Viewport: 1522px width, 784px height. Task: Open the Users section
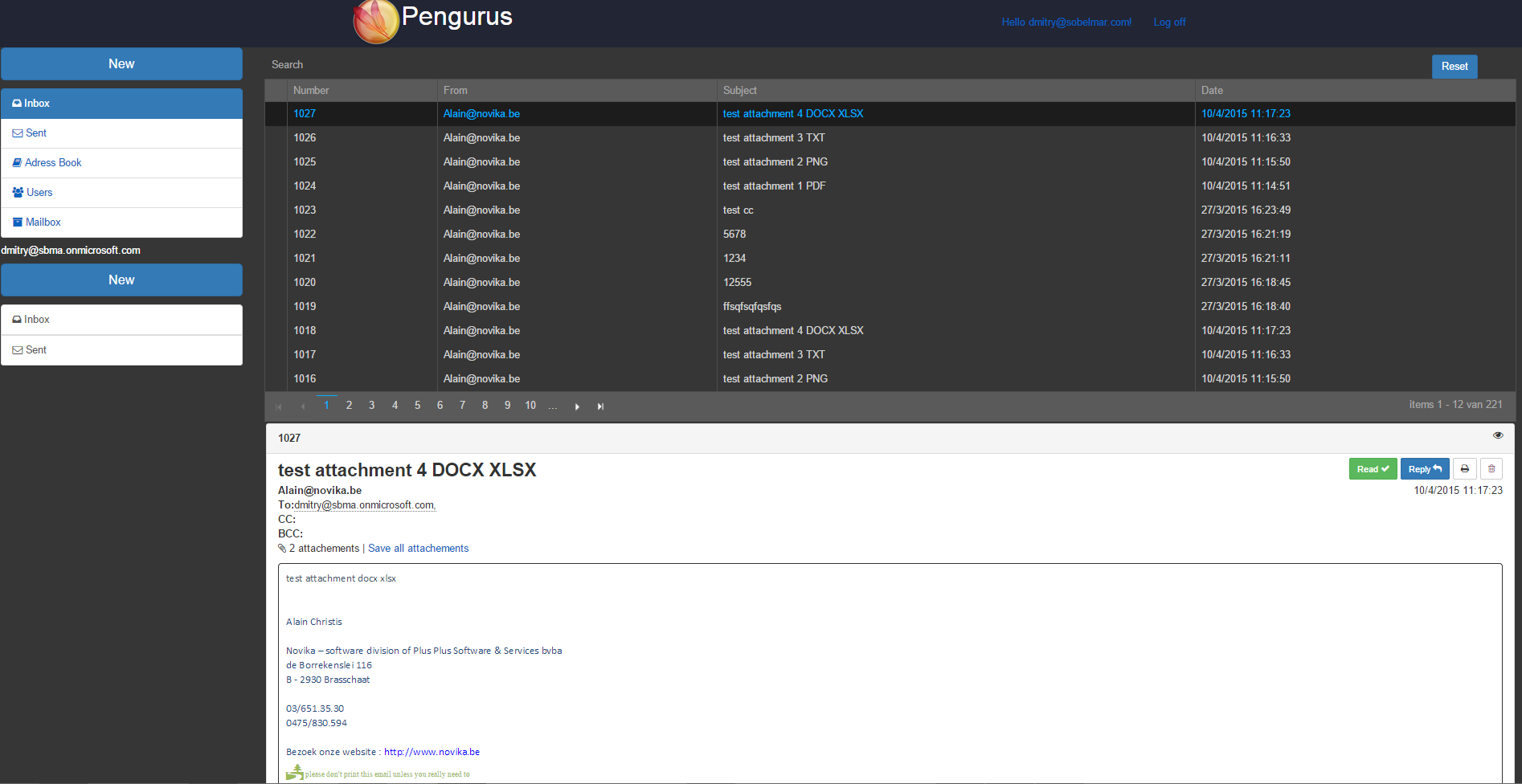tap(121, 193)
